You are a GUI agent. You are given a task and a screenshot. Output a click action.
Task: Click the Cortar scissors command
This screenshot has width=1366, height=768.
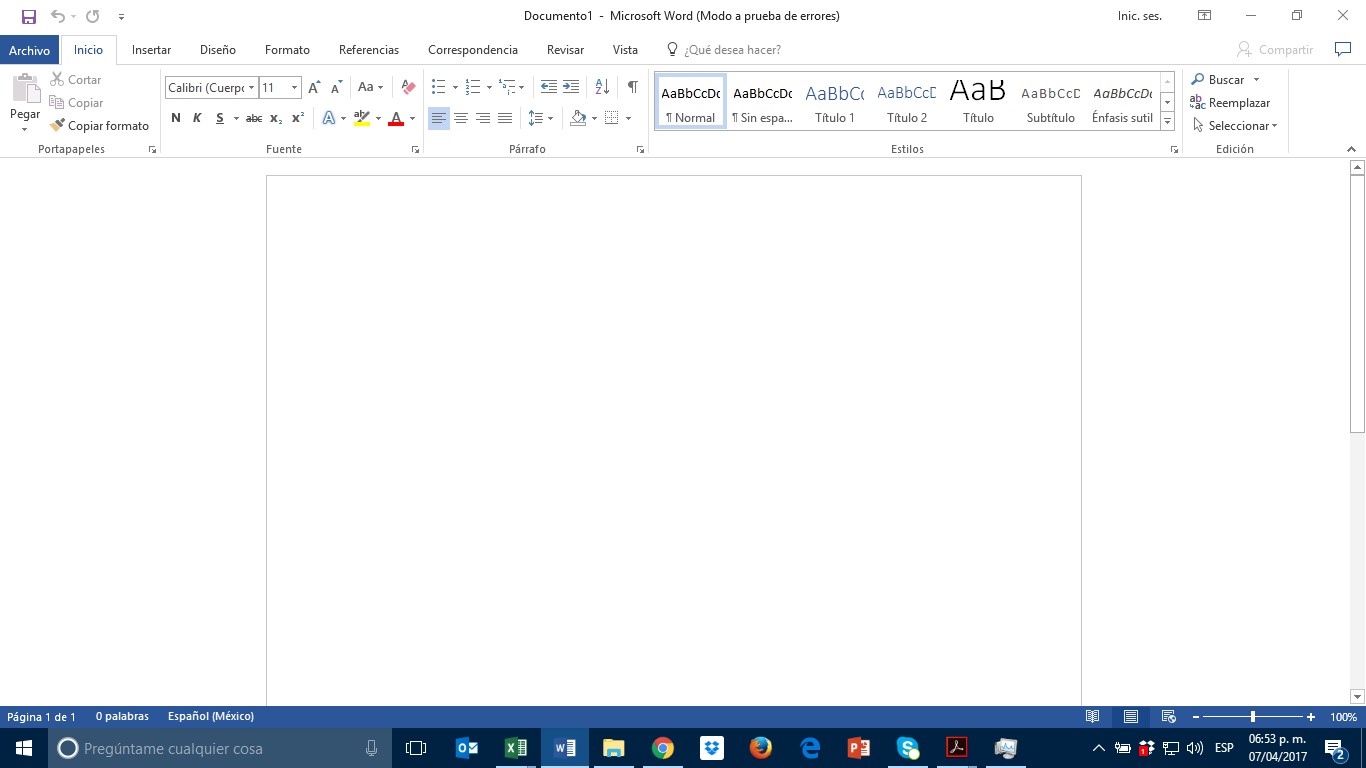[76, 80]
